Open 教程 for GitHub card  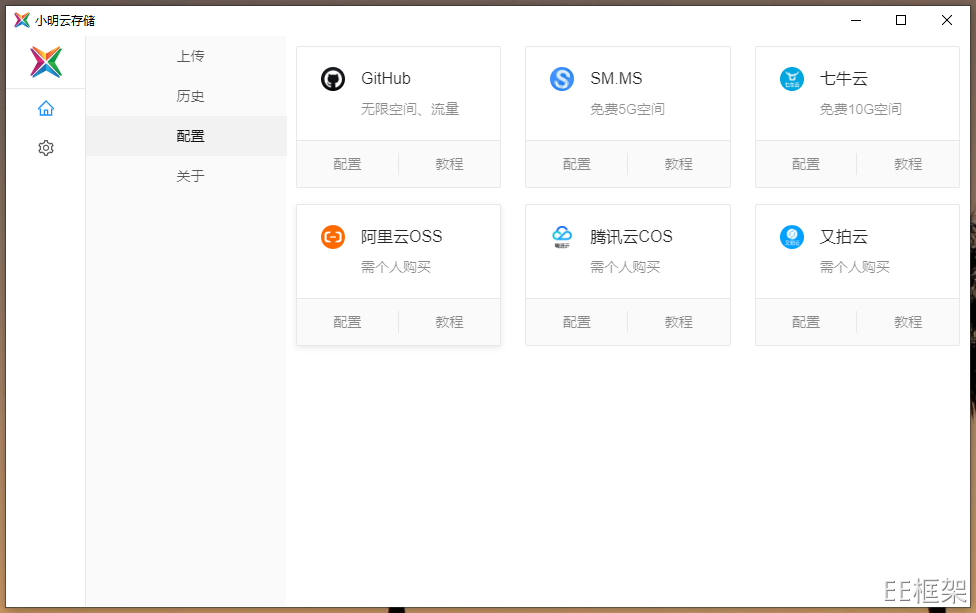[x=449, y=164]
